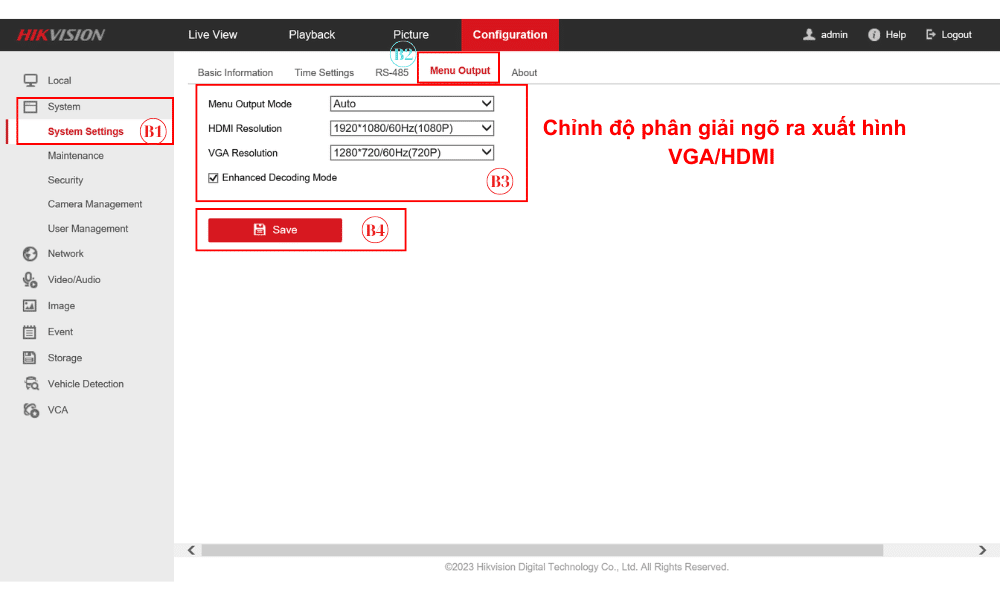Click the horizontal scrollbar track
The image size is (1000, 600).
(x=930, y=550)
